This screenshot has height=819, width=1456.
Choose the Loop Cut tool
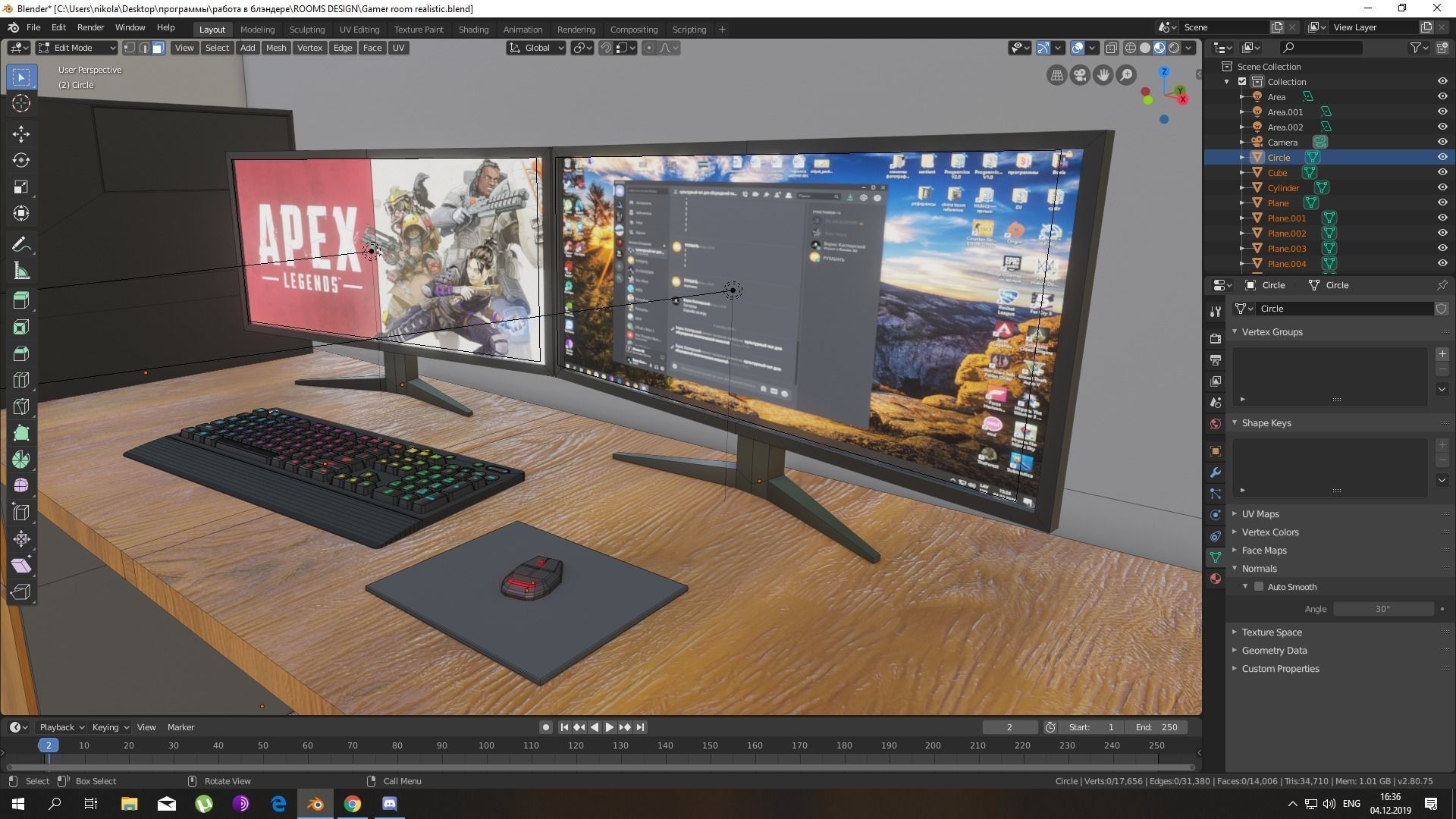[x=21, y=380]
